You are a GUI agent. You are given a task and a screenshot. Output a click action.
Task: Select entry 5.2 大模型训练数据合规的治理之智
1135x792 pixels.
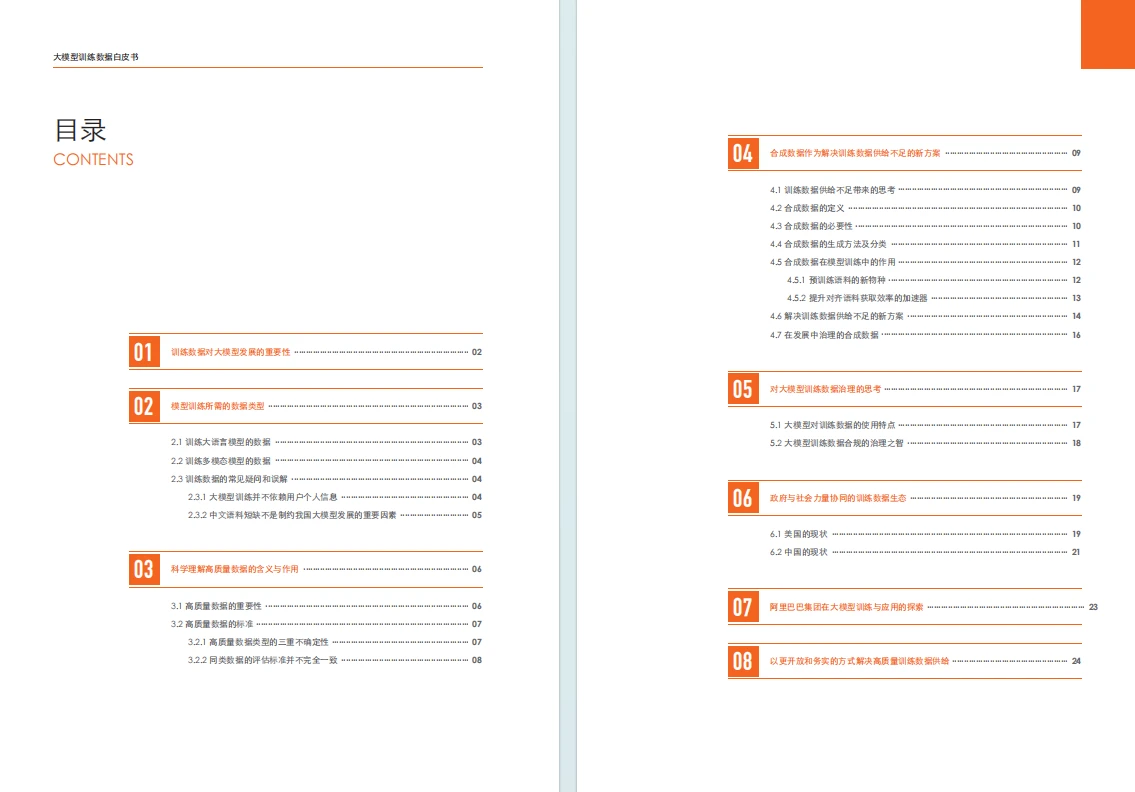[836, 443]
